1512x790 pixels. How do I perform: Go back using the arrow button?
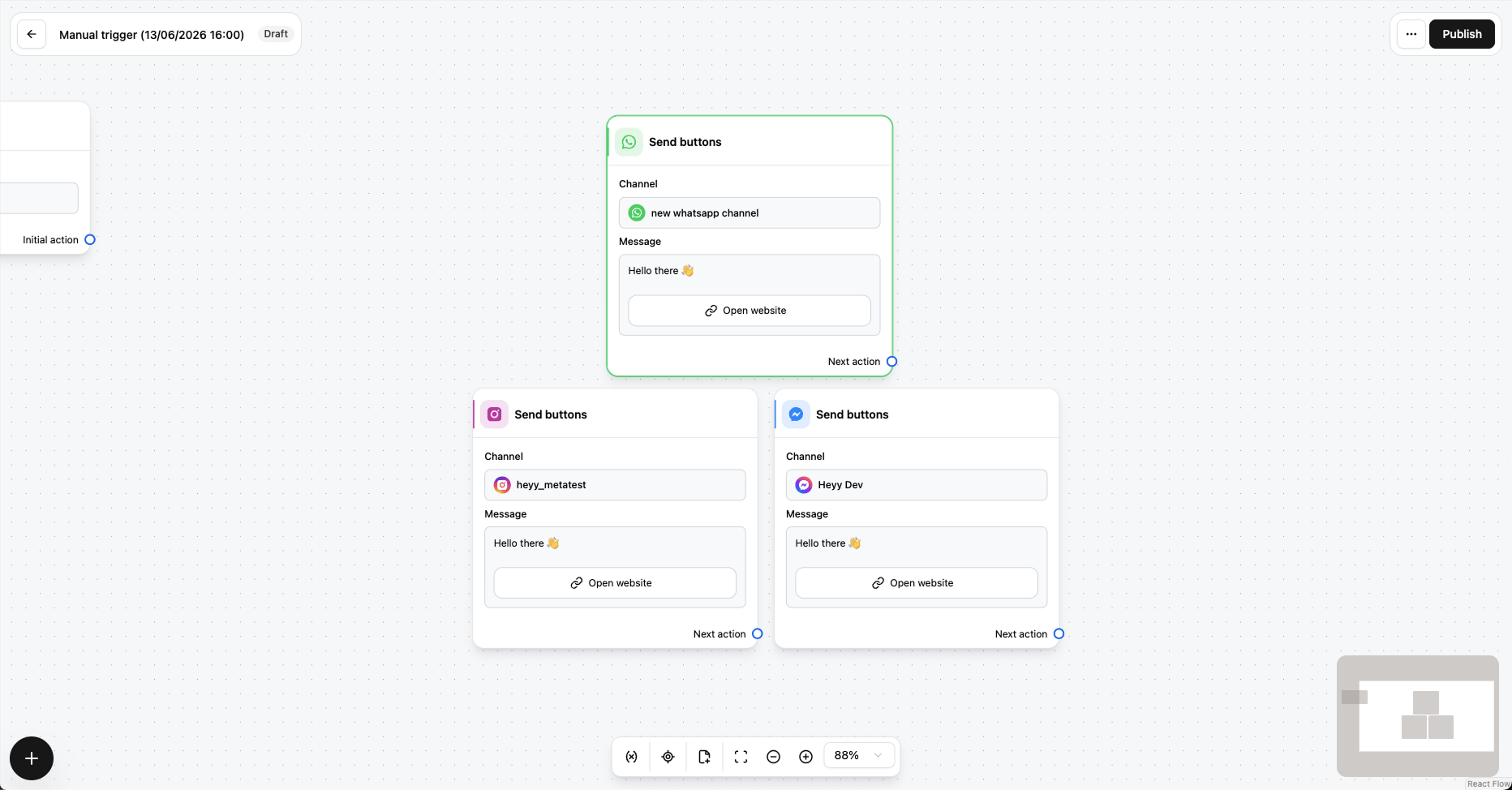coord(32,34)
